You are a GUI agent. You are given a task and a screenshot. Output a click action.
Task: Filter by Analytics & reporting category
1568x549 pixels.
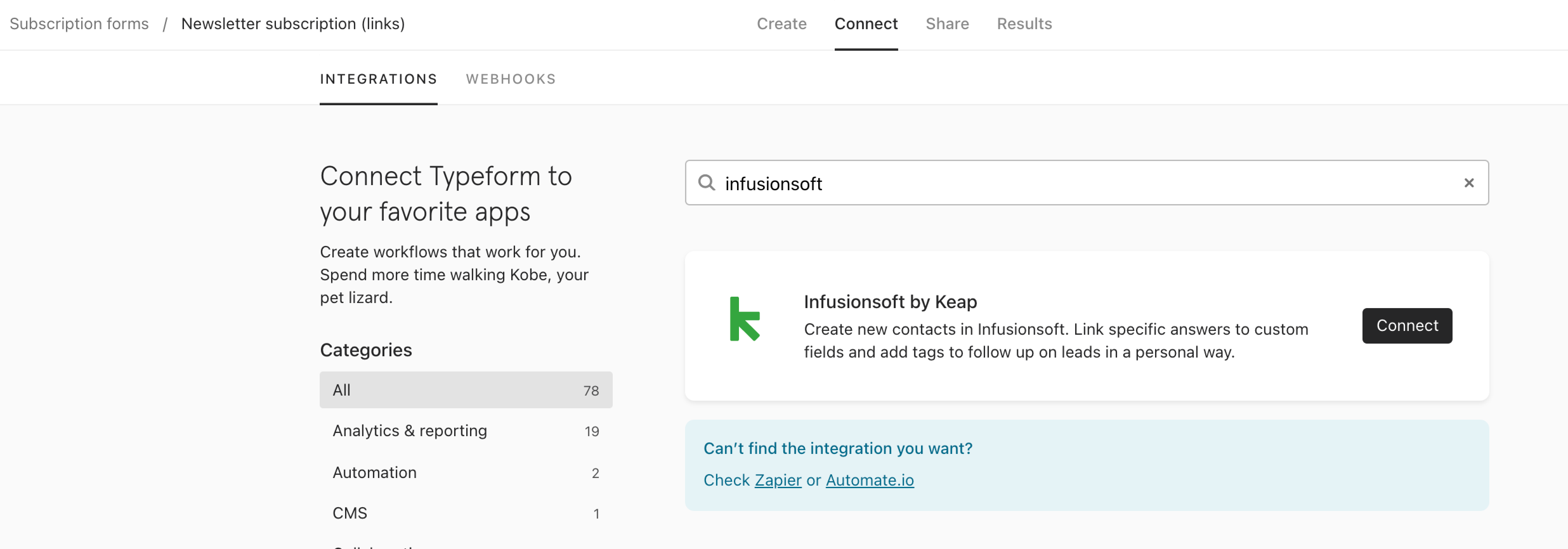point(466,431)
